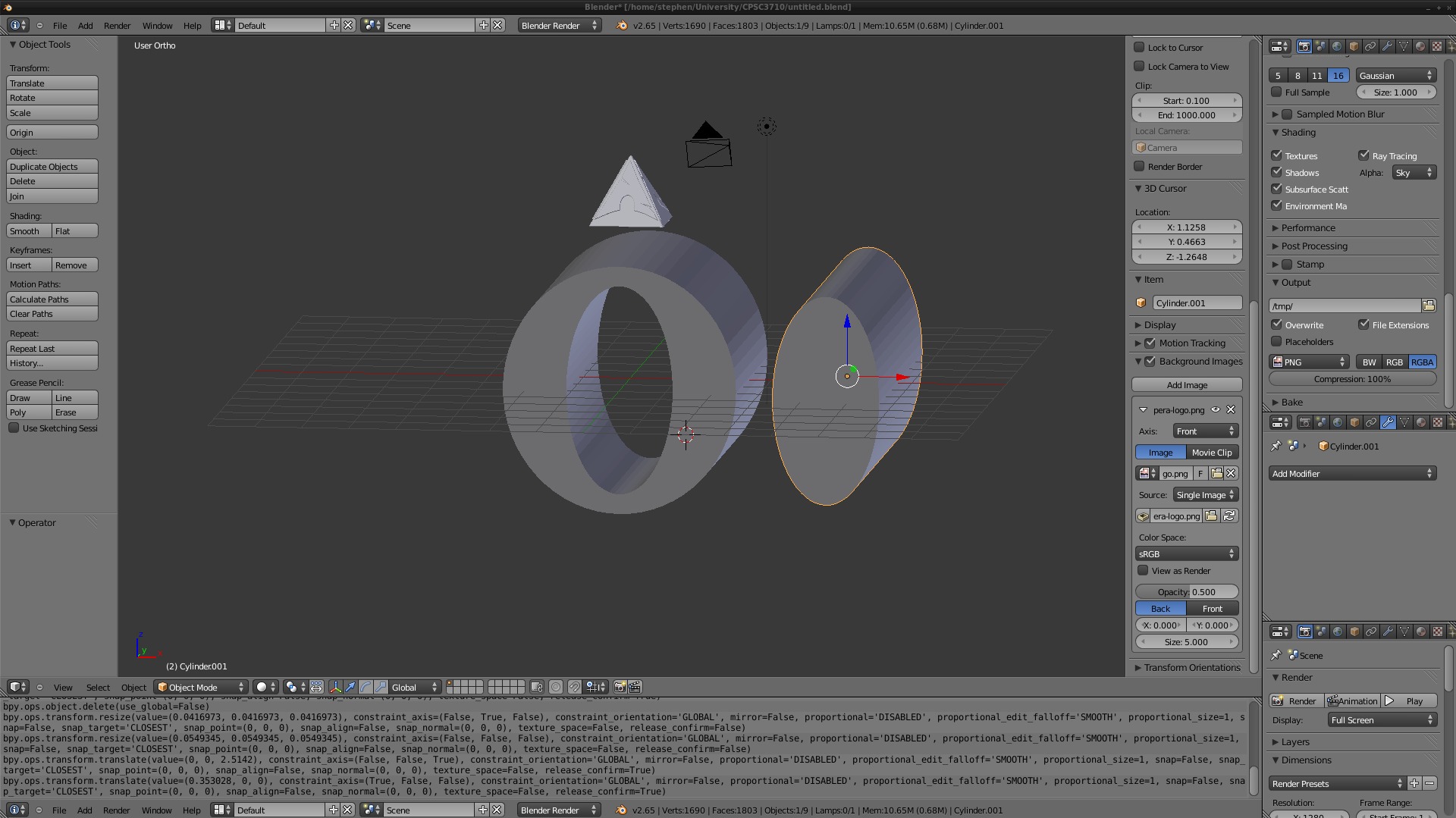This screenshot has height=818, width=1456.
Task: Add a new scene with plus next to the top Scene field
Action: pyautogui.click(x=483, y=25)
